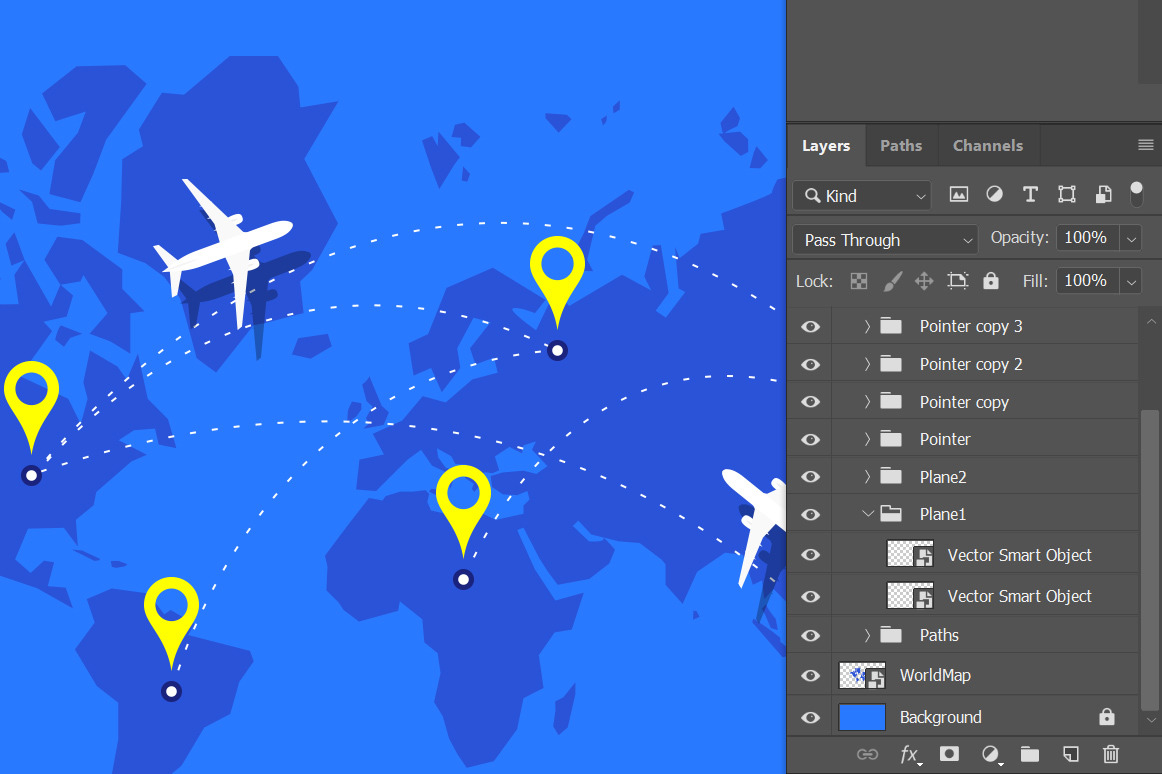Select the Background layer color thumbnail

[x=861, y=717]
